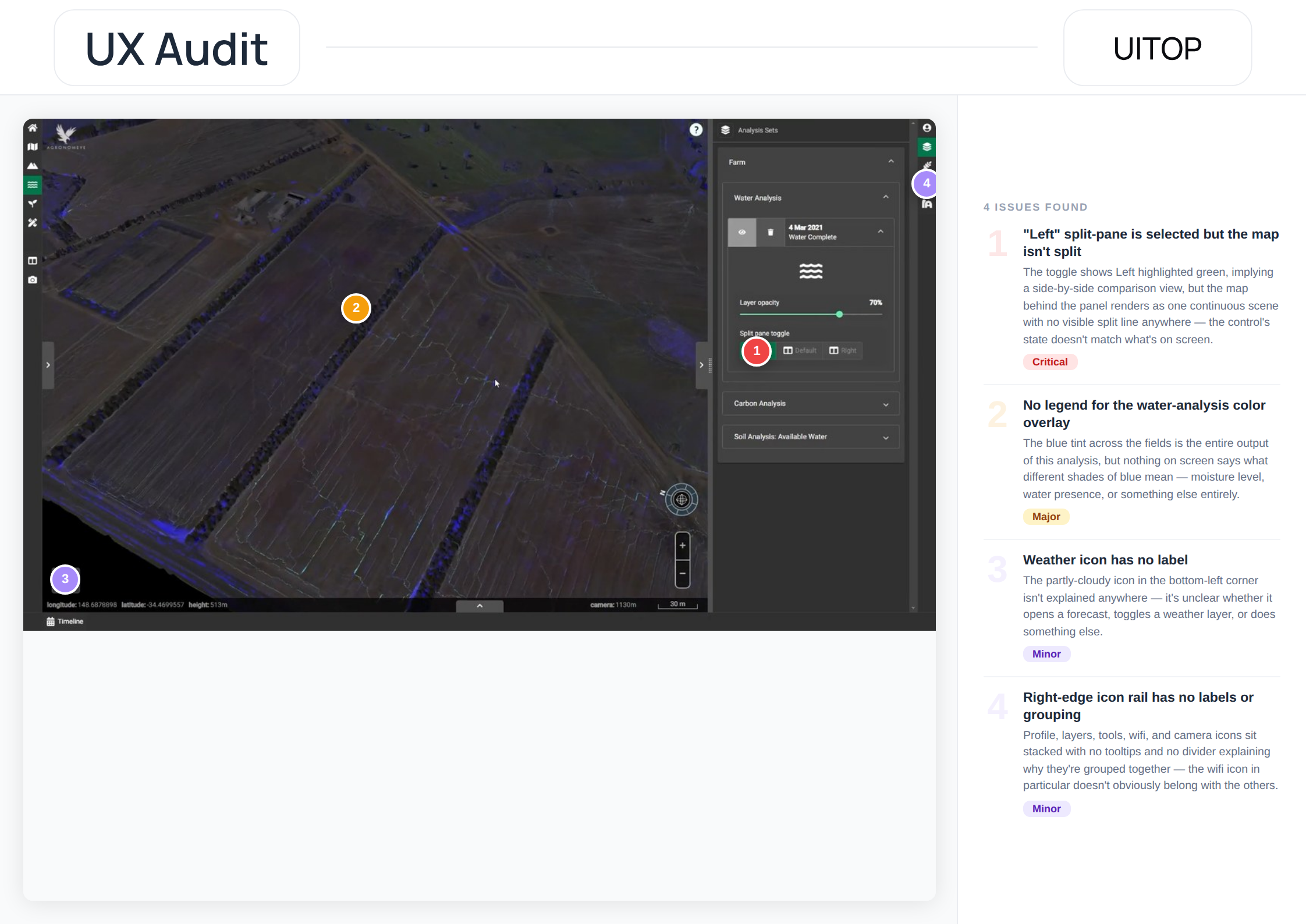Zoom out with the minus button
The height and width of the screenshot is (924, 1306).
click(x=683, y=574)
